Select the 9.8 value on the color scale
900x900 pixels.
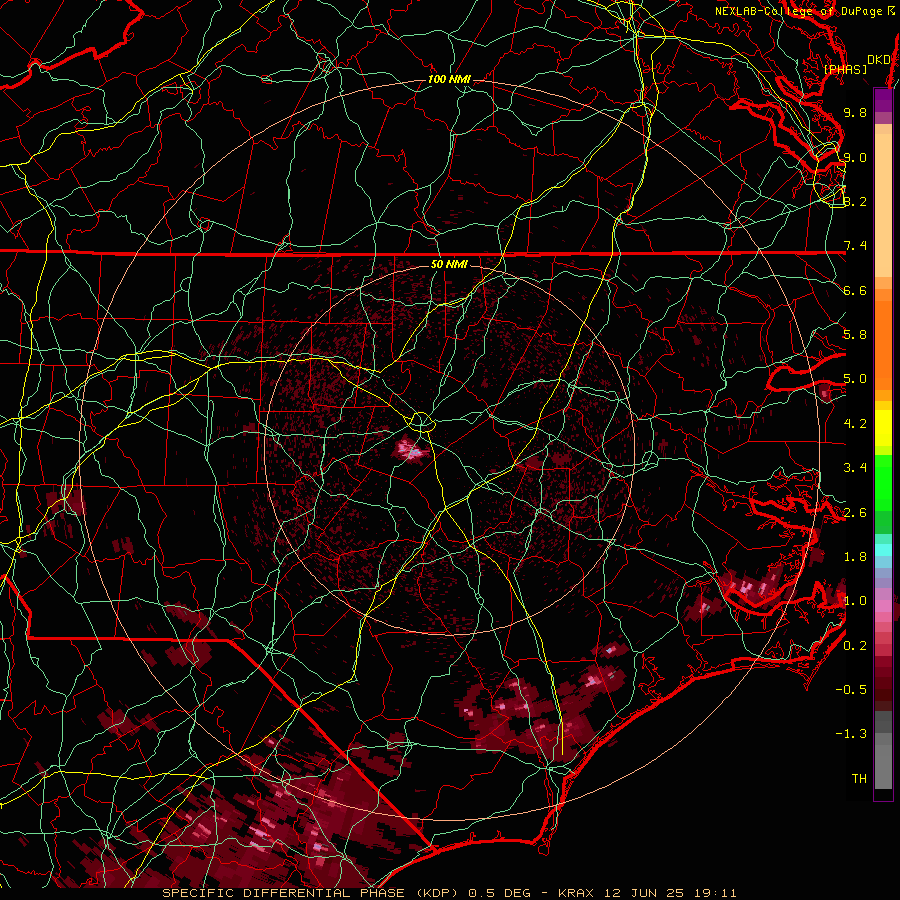coord(855,112)
